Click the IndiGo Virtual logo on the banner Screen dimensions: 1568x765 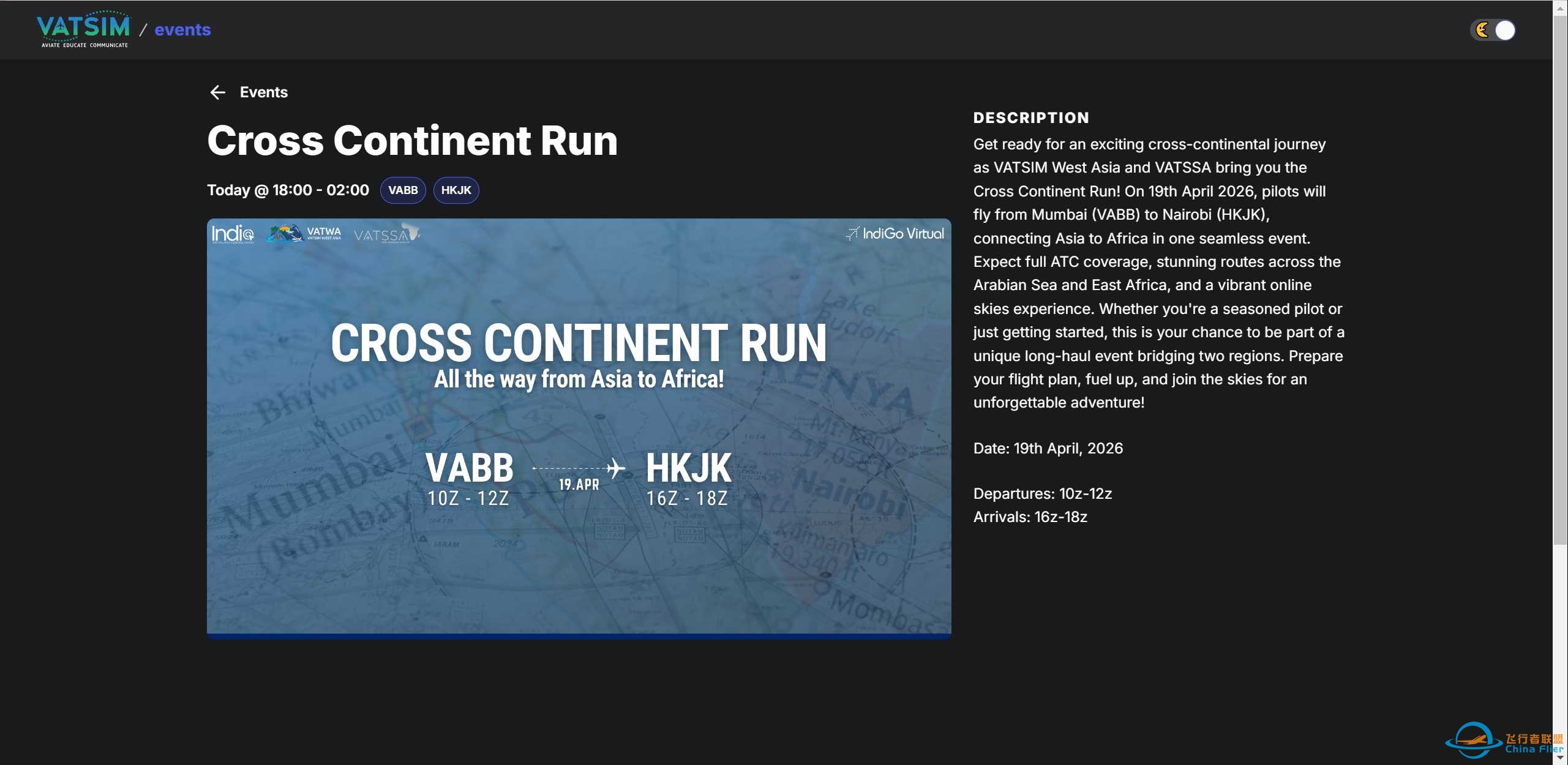coord(895,233)
